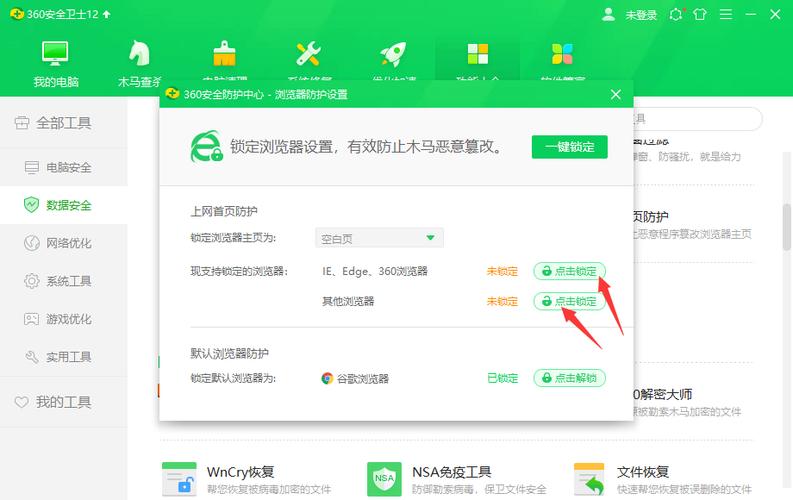The image size is (793, 500).
Task: Select 游戏优化 sidebar category
Action: coord(64,319)
